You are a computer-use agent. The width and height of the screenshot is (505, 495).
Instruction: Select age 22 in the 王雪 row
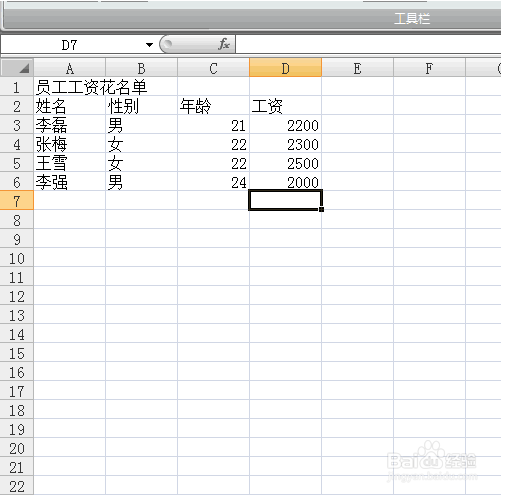pyautogui.click(x=214, y=163)
